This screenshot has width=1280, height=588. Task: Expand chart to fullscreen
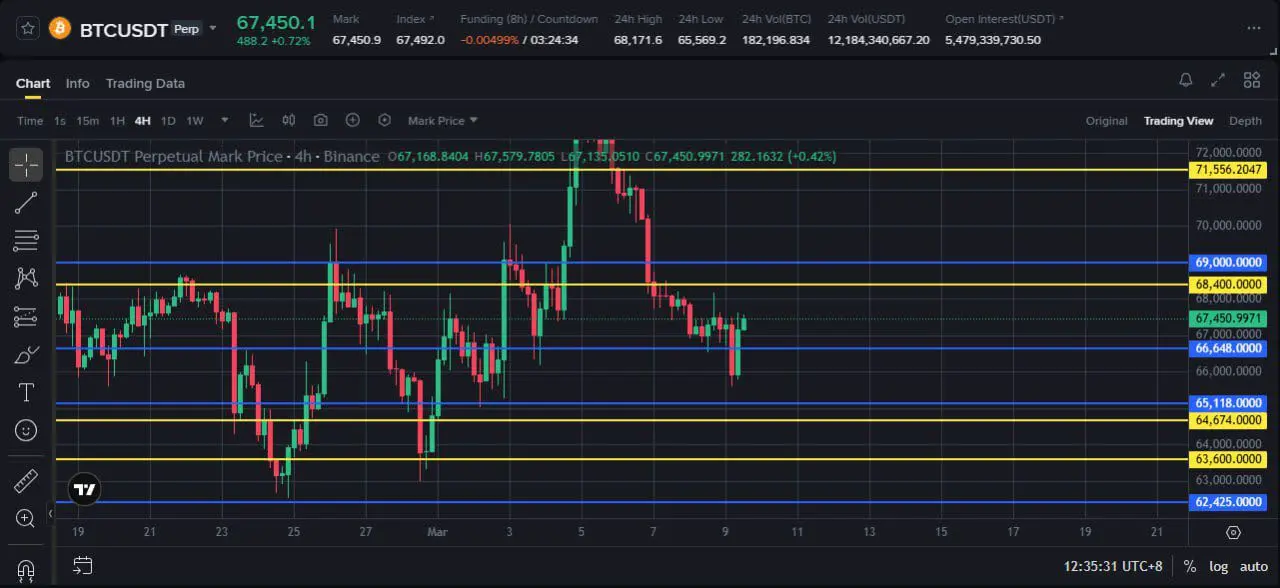point(1218,80)
